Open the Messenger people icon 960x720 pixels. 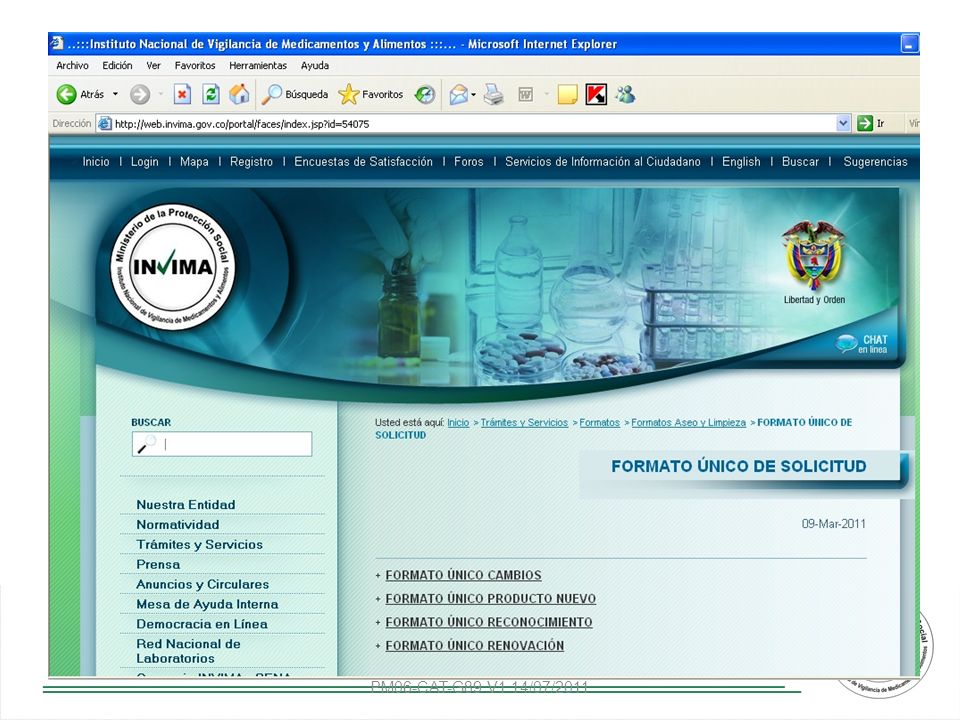pos(626,94)
